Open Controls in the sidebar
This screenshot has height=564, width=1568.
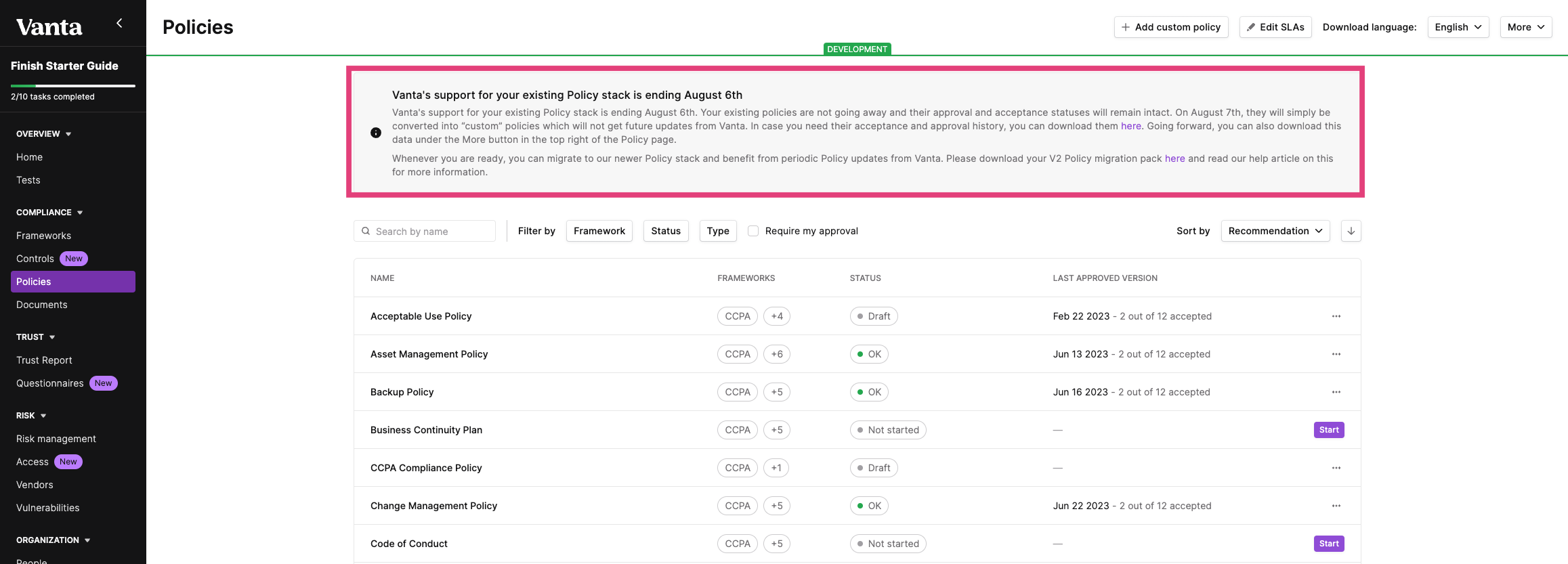click(x=35, y=259)
